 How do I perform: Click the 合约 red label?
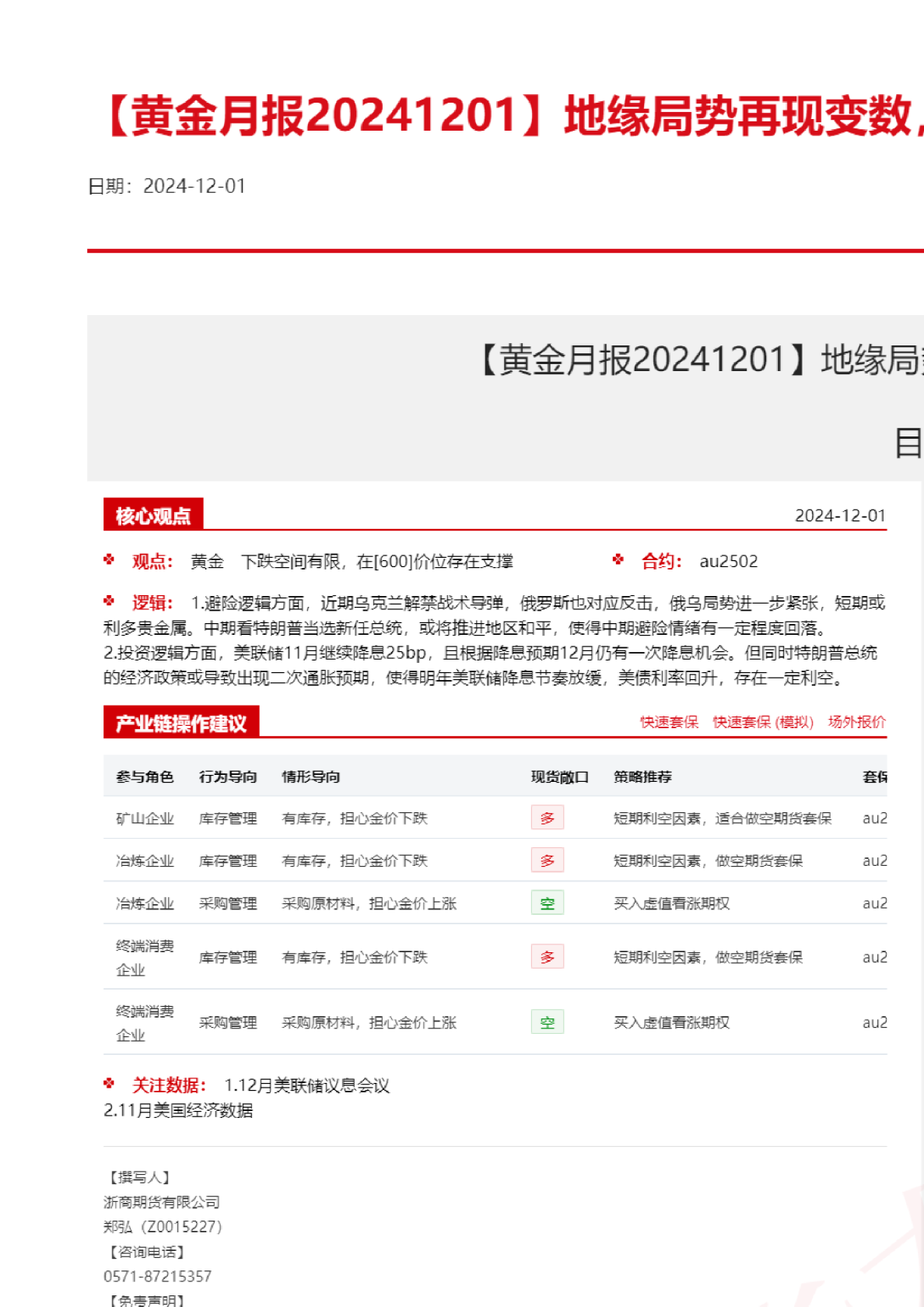662,561
